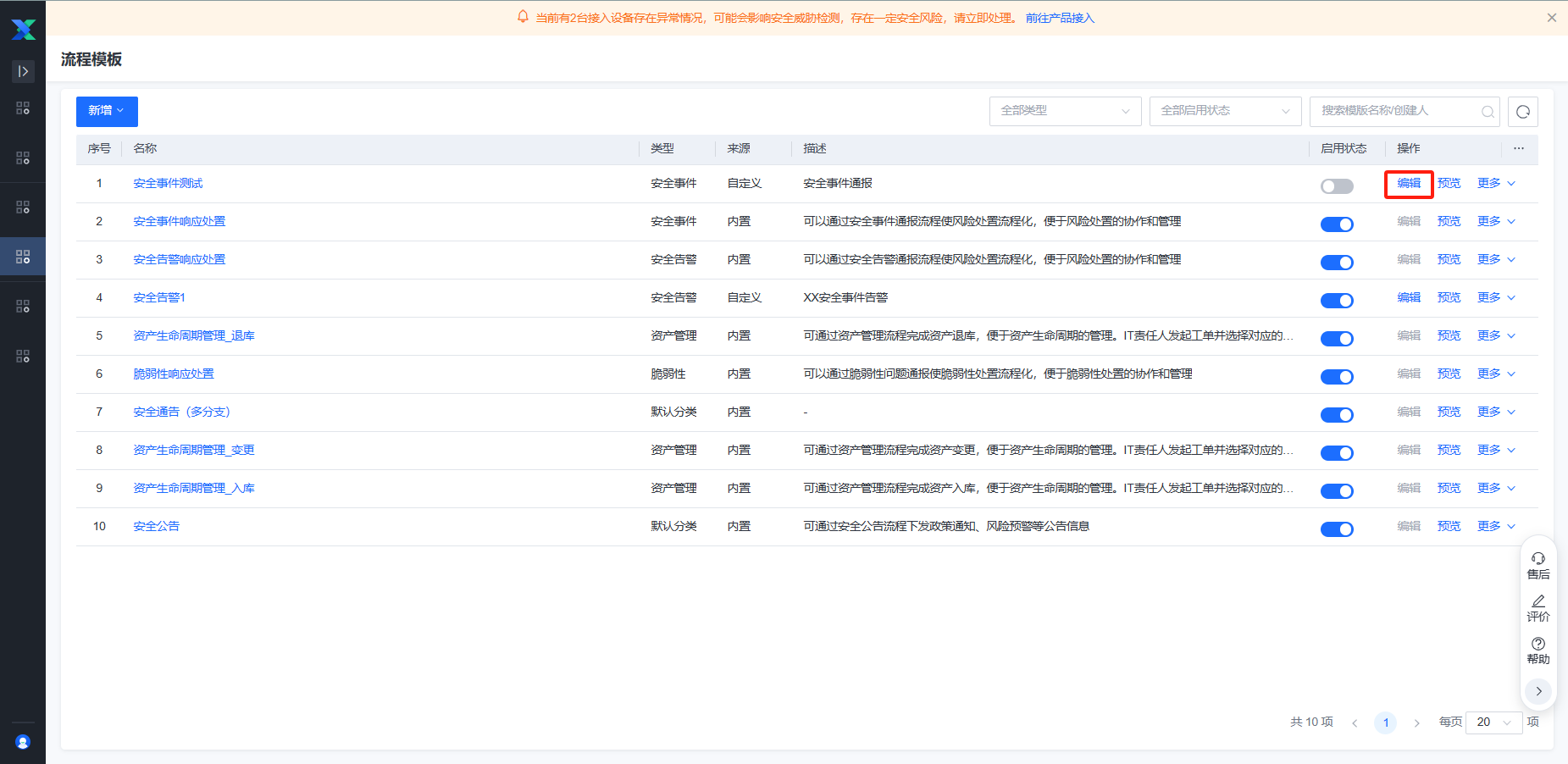The height and width of the screenshot is (764, 1568).
Task: Focus the 搜索模版名称/创建人 search field
Action: [1396, 111]
